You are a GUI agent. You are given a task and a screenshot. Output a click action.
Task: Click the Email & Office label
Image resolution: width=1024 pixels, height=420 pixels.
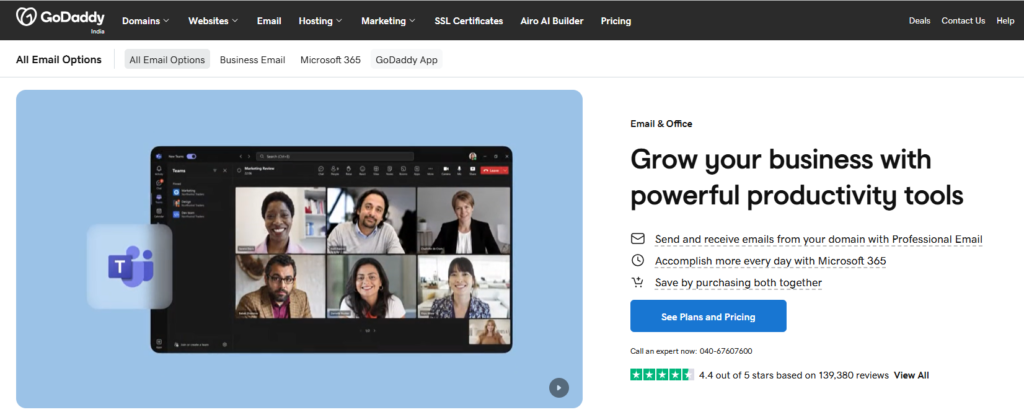(661, 123)
